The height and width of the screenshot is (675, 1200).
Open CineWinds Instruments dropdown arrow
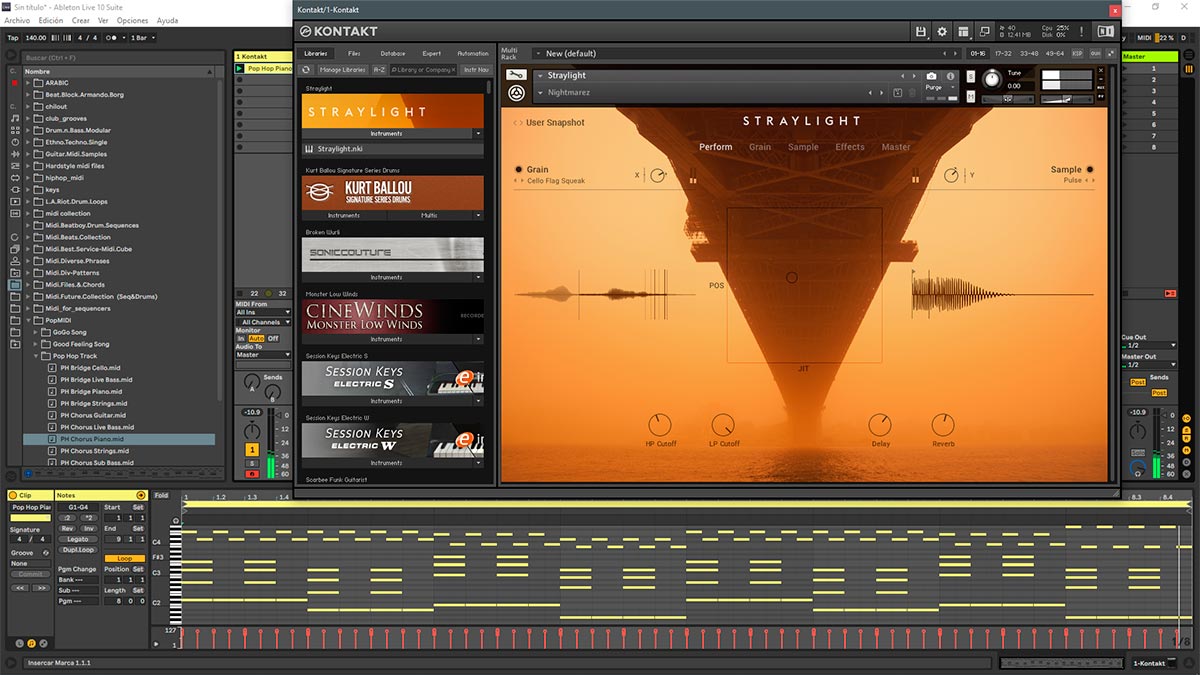coord(478,339)
